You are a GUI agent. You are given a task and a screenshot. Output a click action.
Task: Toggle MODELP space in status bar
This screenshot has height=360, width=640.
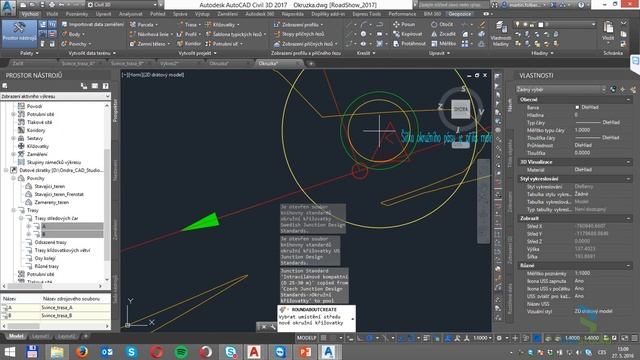click(307, 338)
